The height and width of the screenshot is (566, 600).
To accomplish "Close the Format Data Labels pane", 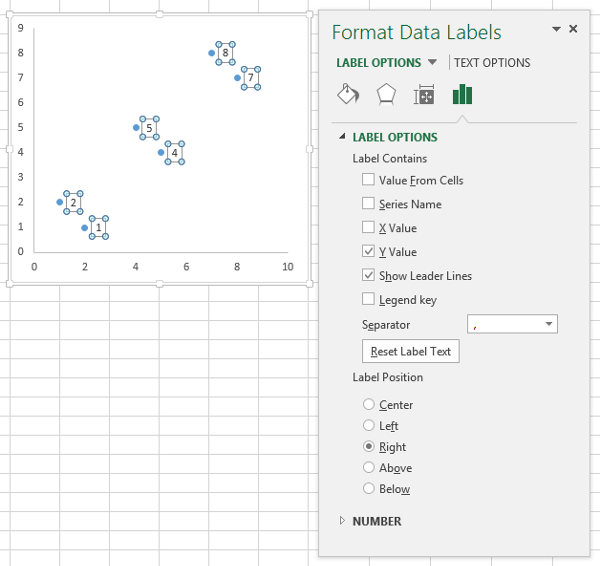I will (x=573, y=29).
